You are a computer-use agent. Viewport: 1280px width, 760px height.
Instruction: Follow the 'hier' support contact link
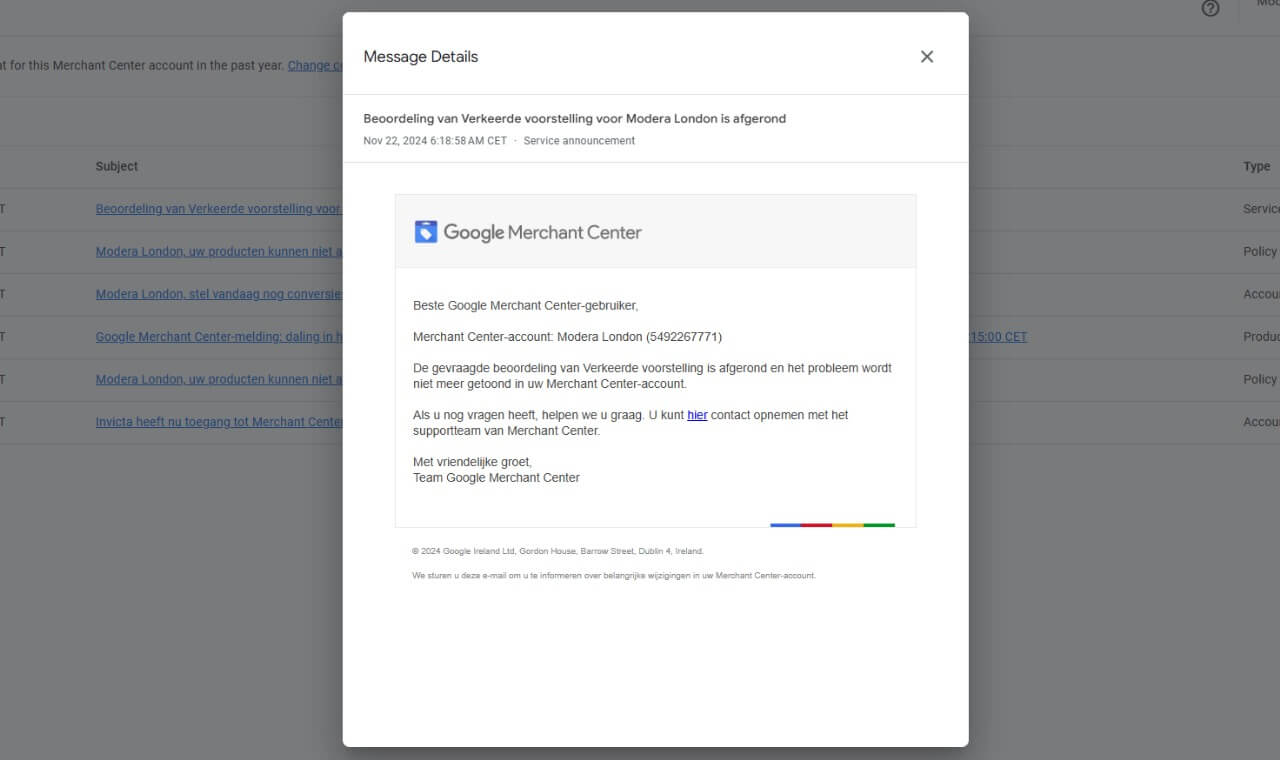pyautogui.click(x=697, y=415)
